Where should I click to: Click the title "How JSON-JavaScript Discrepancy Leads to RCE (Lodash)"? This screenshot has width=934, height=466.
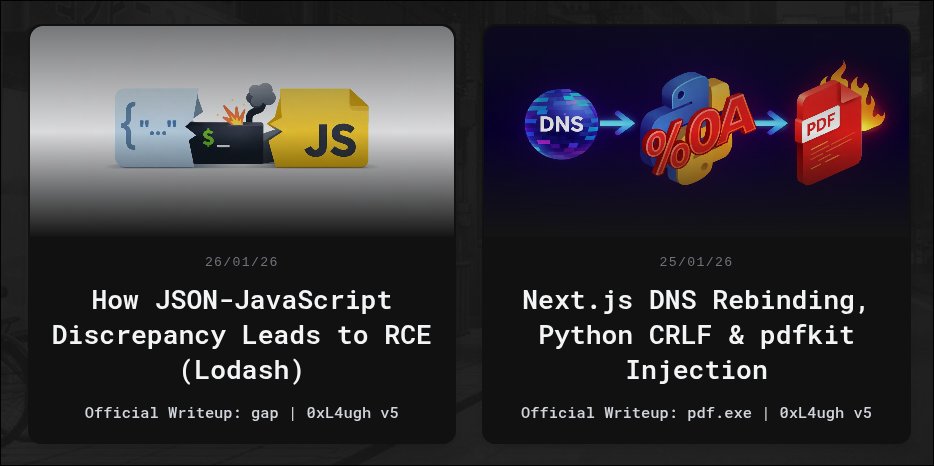242,335
